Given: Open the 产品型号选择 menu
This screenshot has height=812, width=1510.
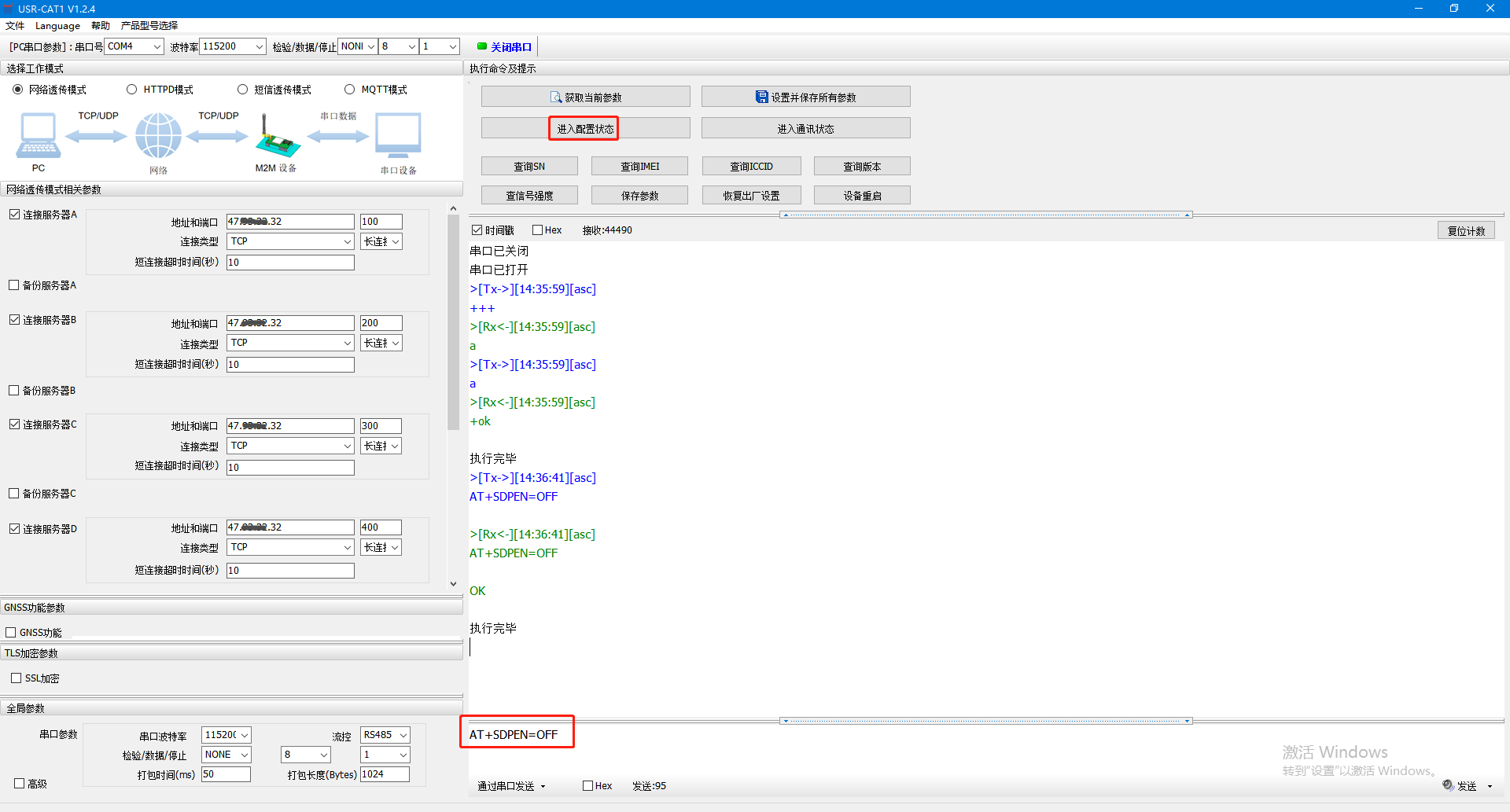Looking at the screenshot, I should coord(149,26).
